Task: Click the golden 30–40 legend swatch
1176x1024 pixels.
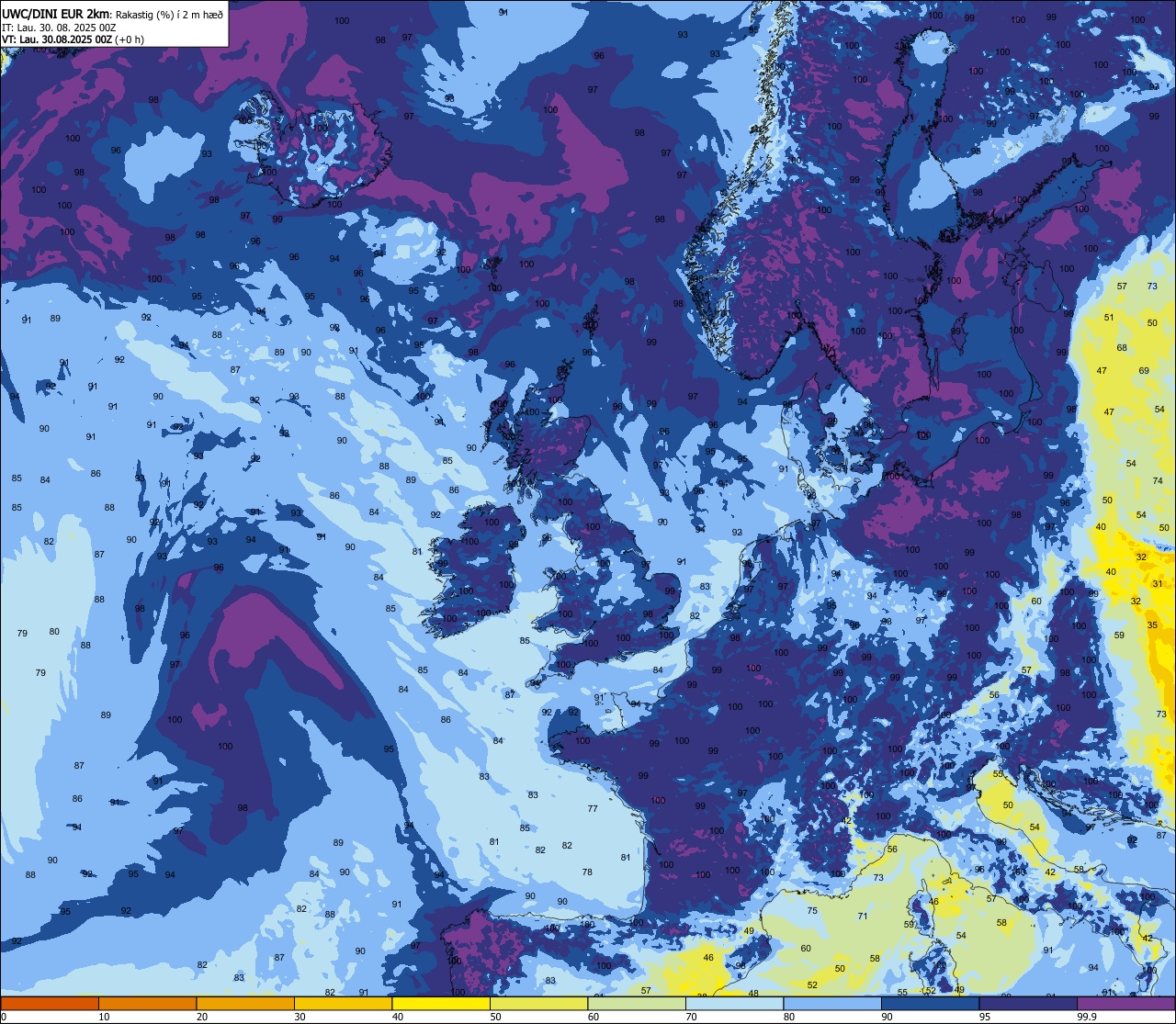Action: [343, 1003]
